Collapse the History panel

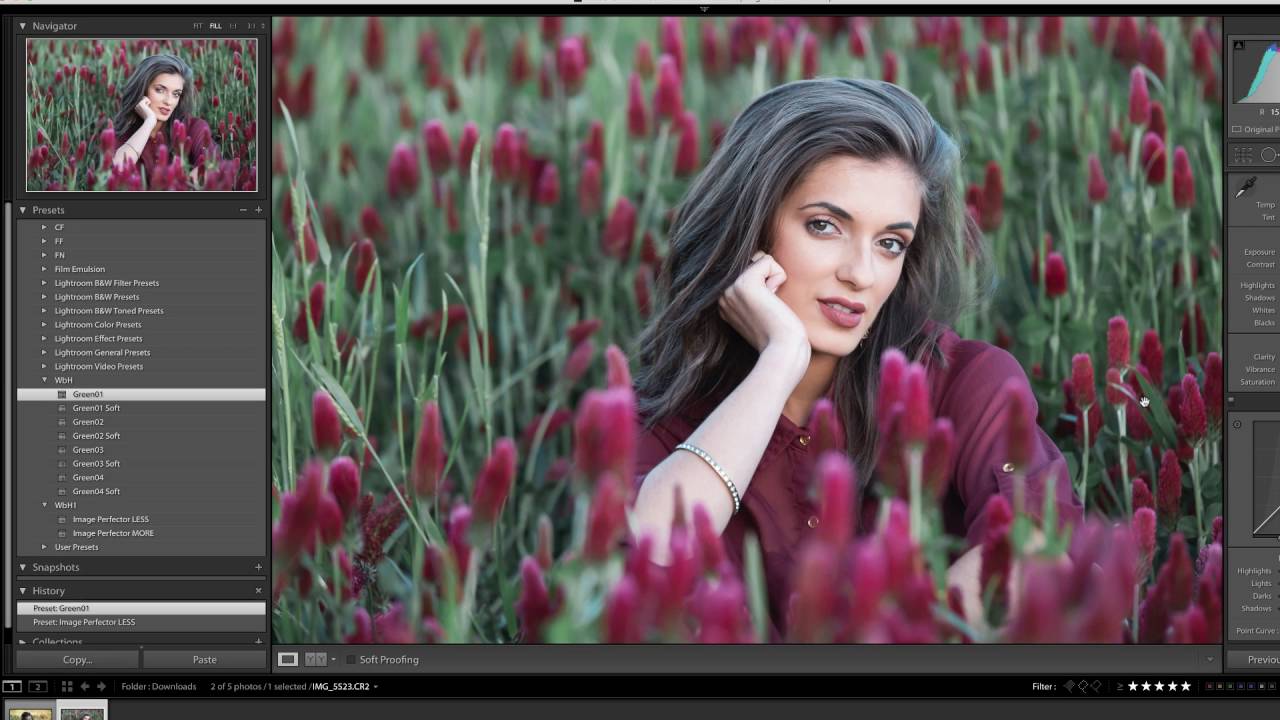22,591
